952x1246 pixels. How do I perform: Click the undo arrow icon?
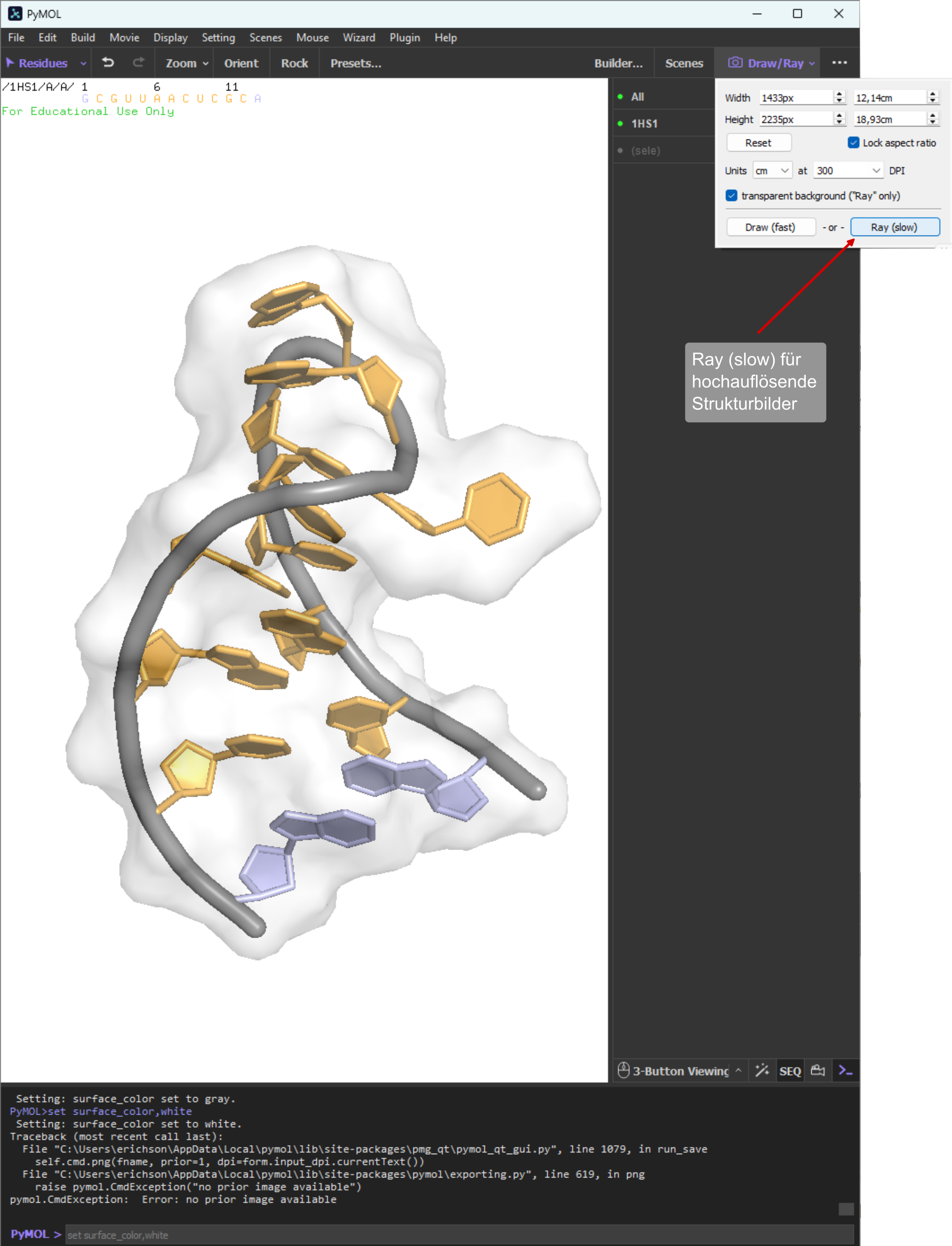[x=108, y=63]
